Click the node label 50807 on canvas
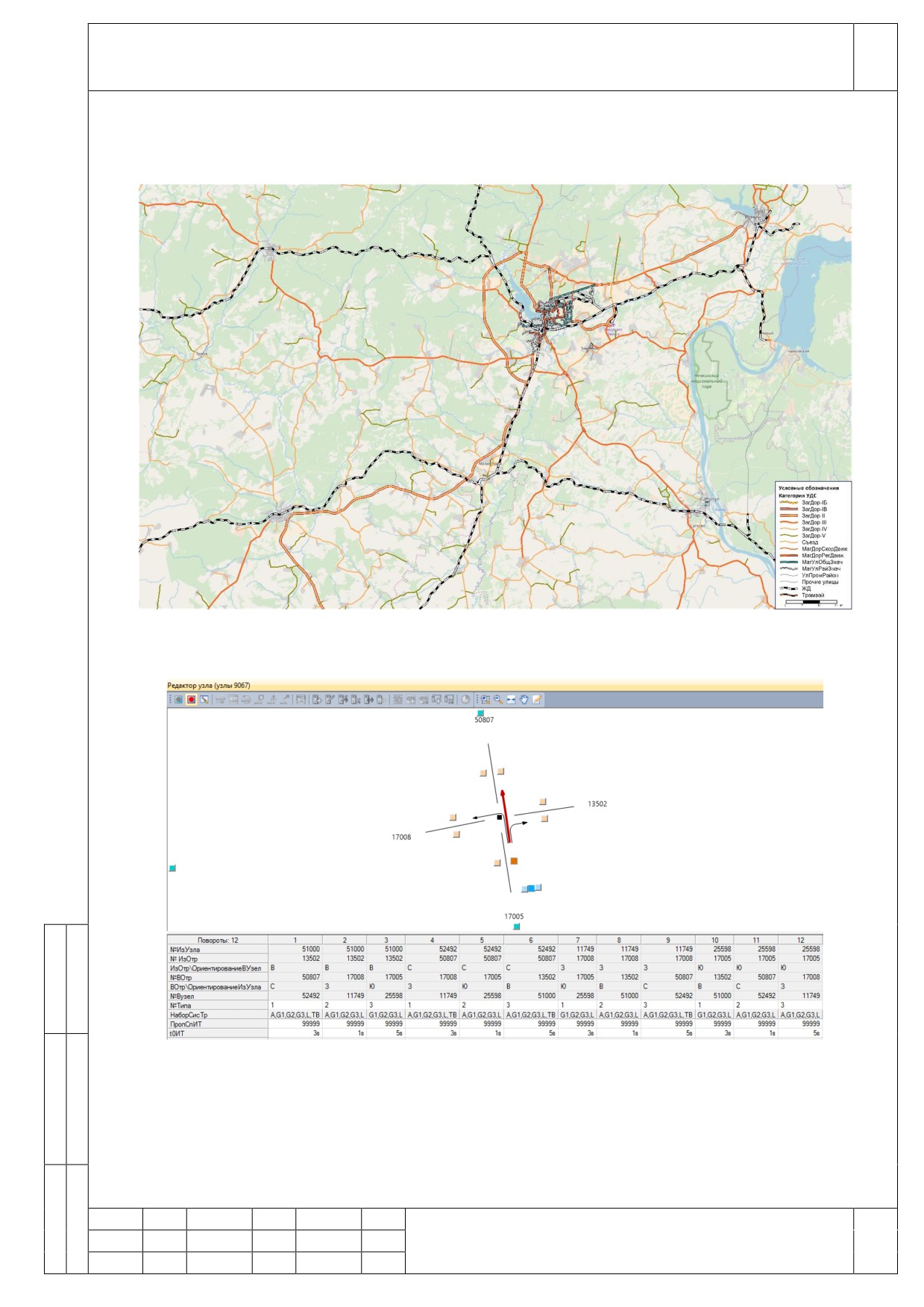The image size is (924, 1307). pyautogui.click(x=484, y=720)
